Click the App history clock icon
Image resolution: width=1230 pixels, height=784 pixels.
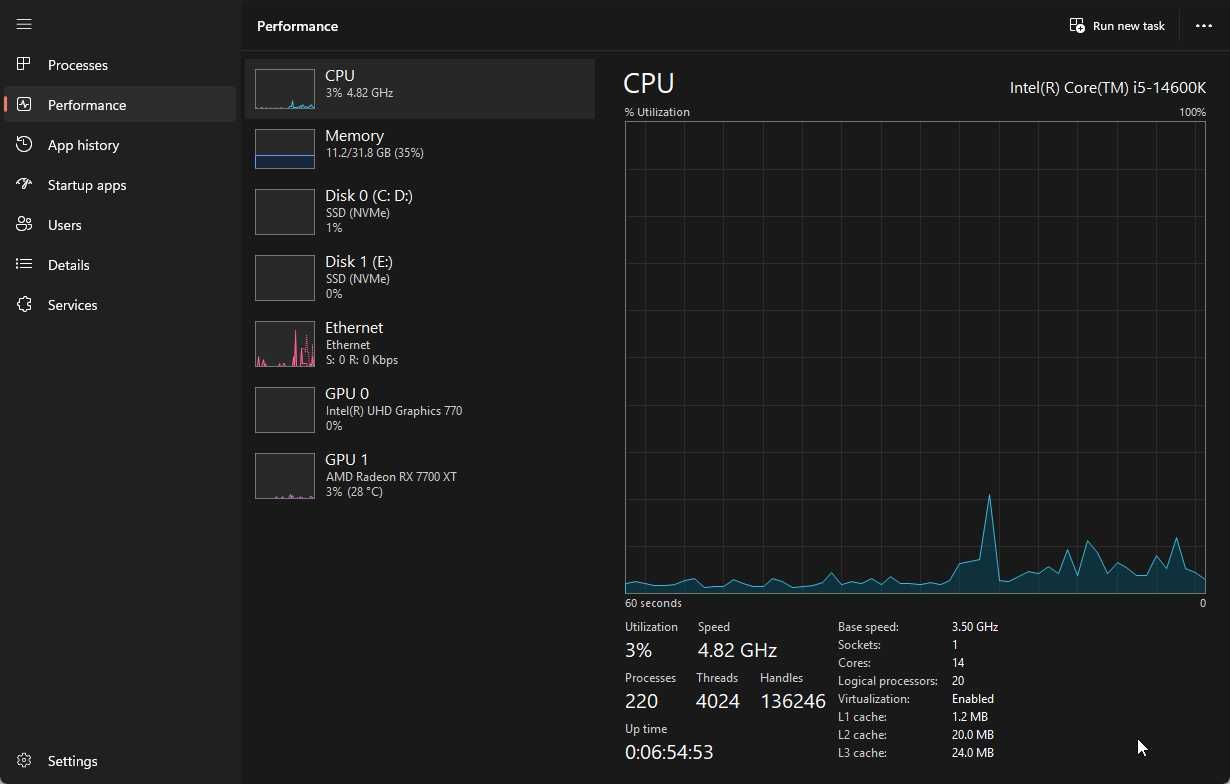[x=24, y=144]
